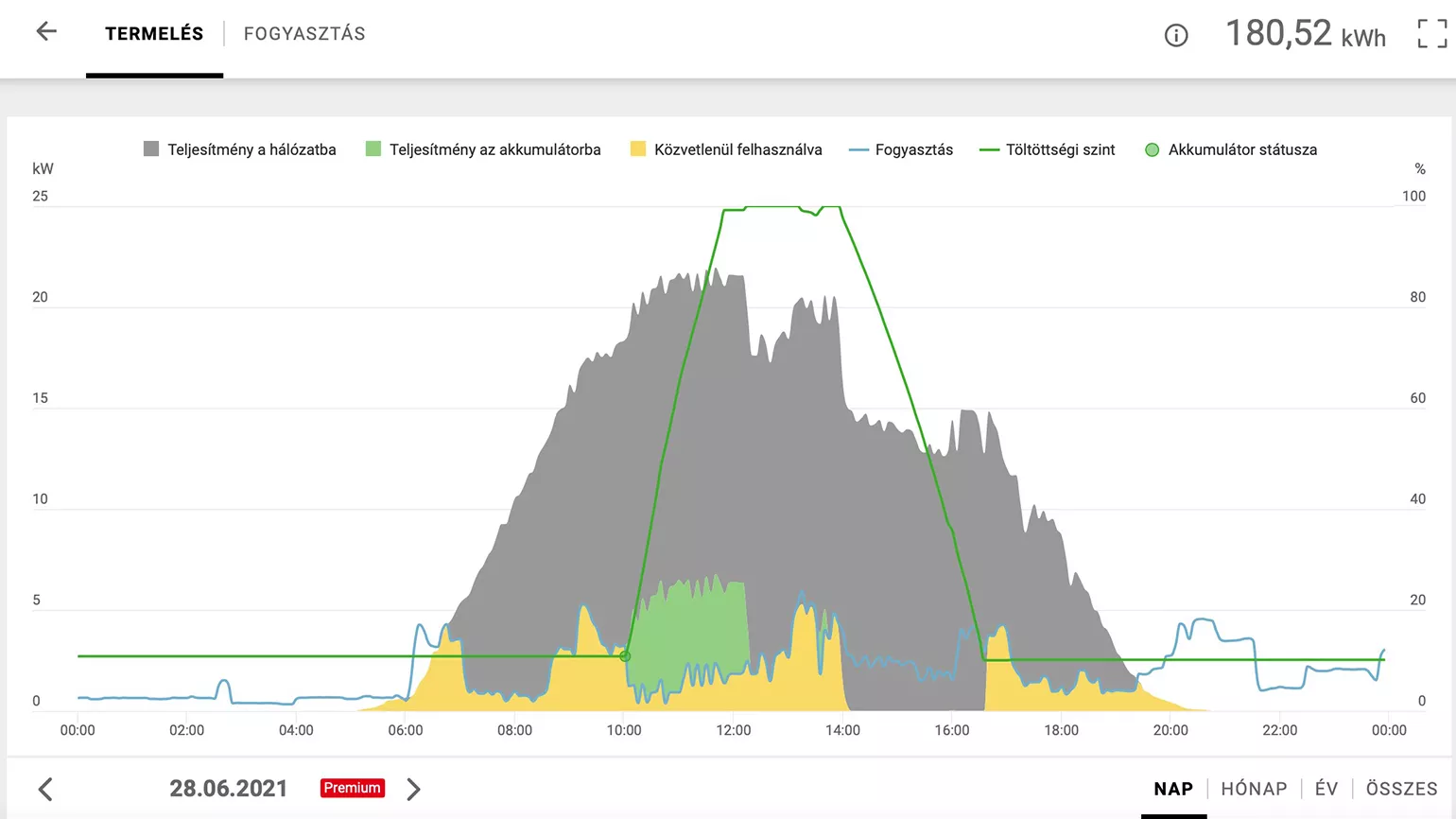Select the TERMELÉS tab

point(154,34)
